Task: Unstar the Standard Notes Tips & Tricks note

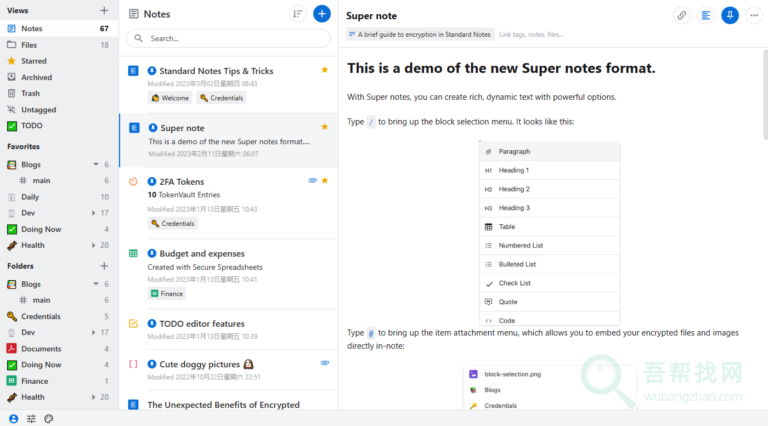Action: click(324, 70)
